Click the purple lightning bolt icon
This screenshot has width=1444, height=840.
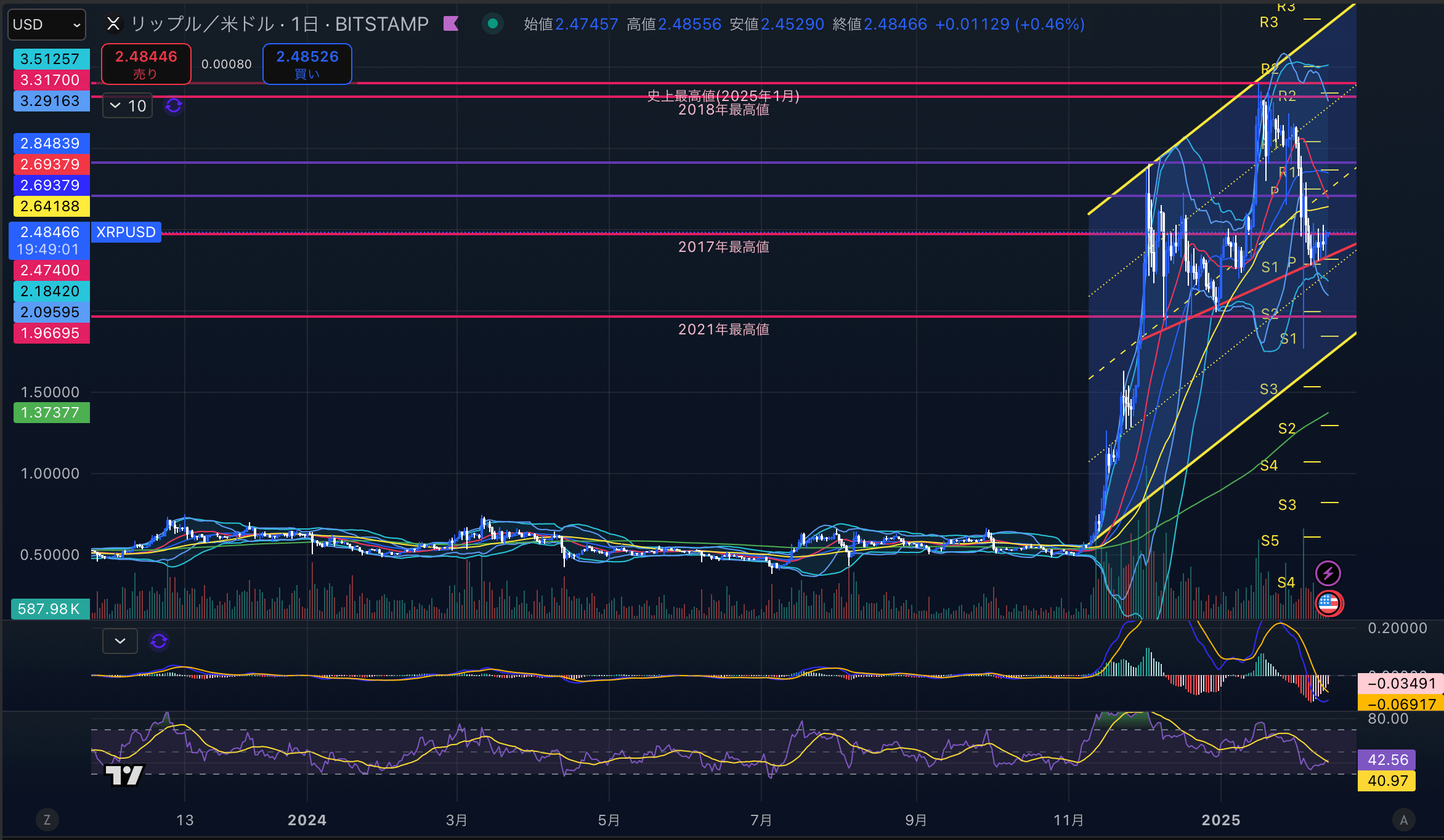(x=1328, y=573)
